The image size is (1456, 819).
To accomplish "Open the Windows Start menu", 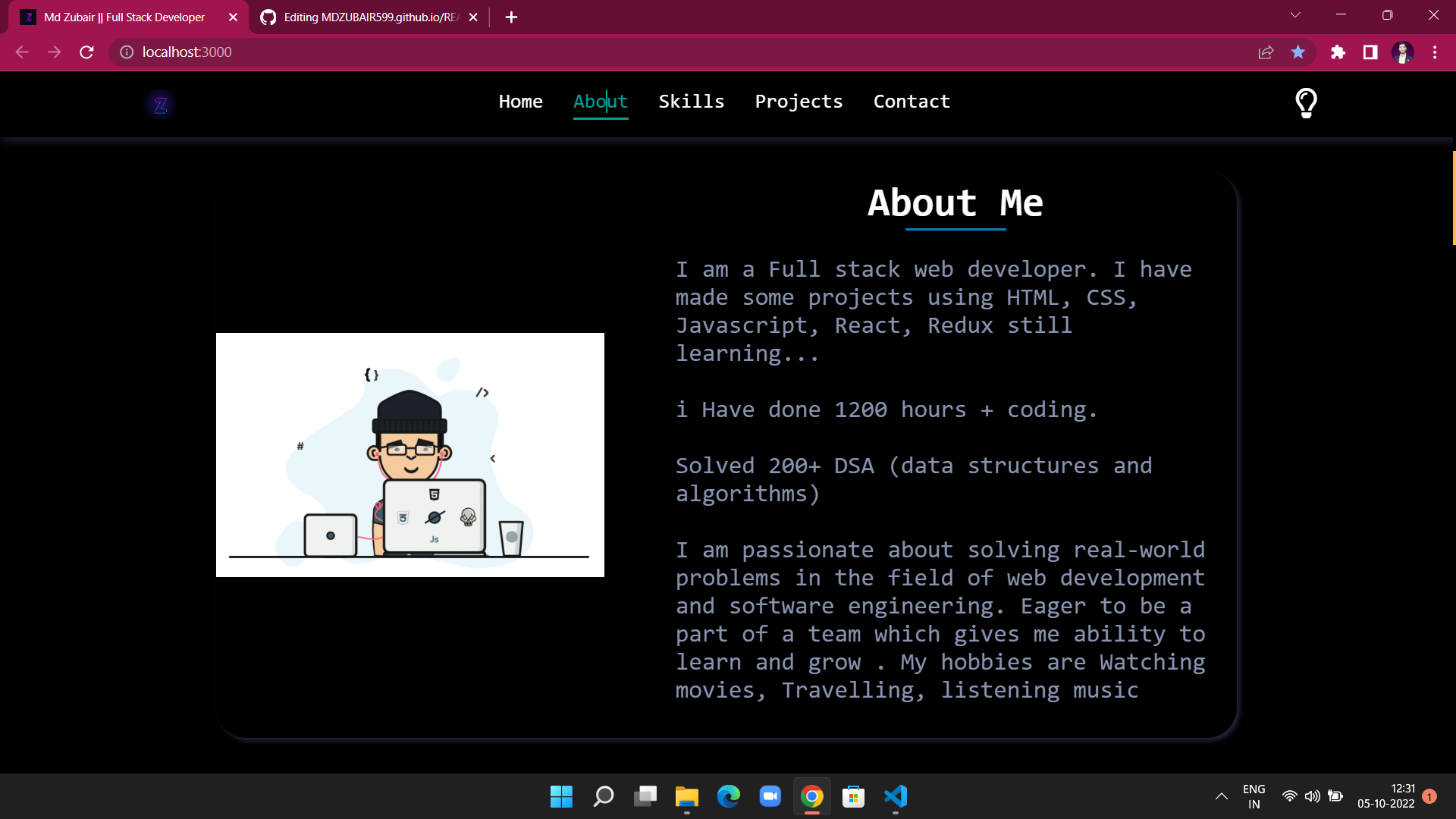I will tap(561, 796).
